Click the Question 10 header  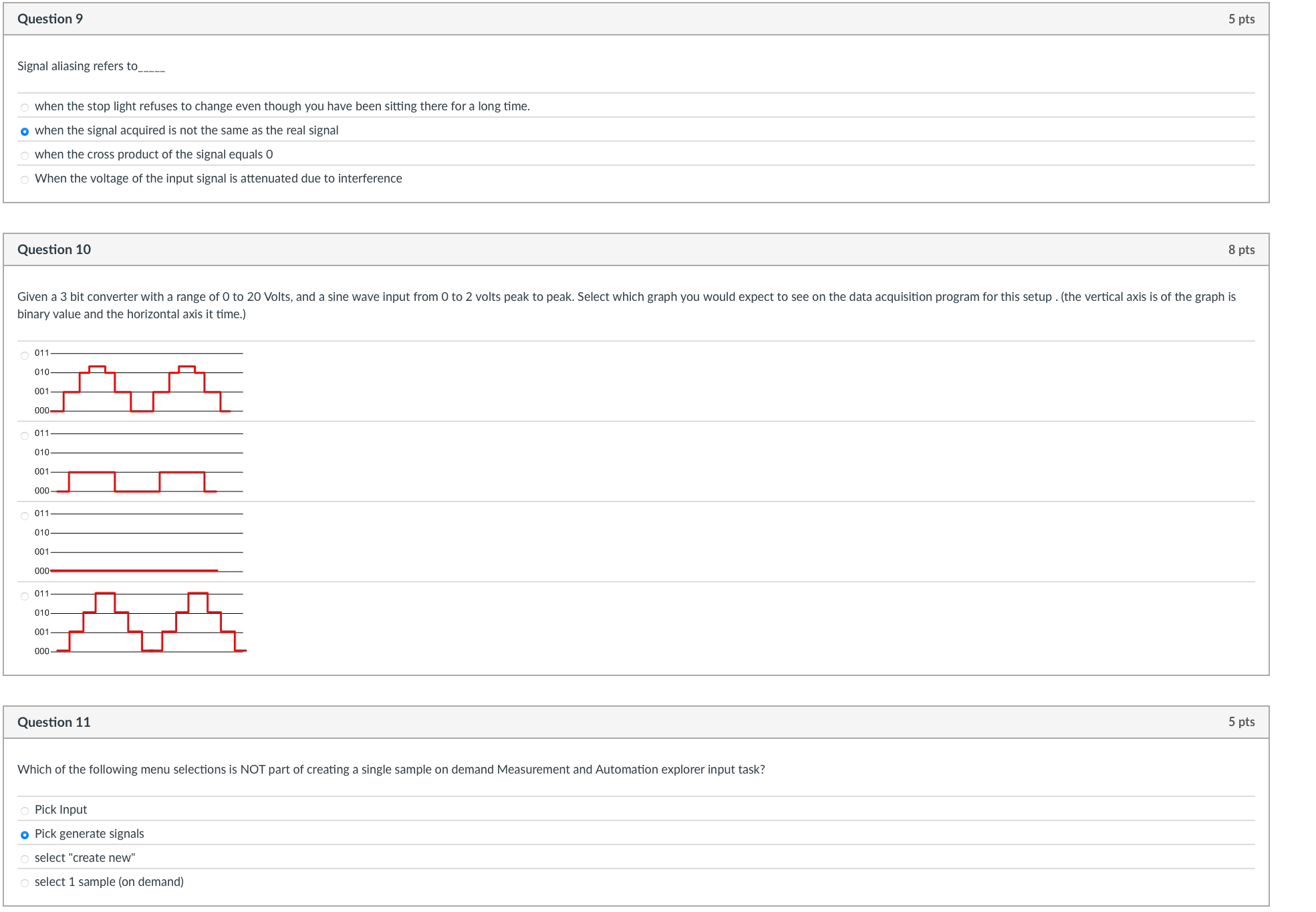(55, 249)
